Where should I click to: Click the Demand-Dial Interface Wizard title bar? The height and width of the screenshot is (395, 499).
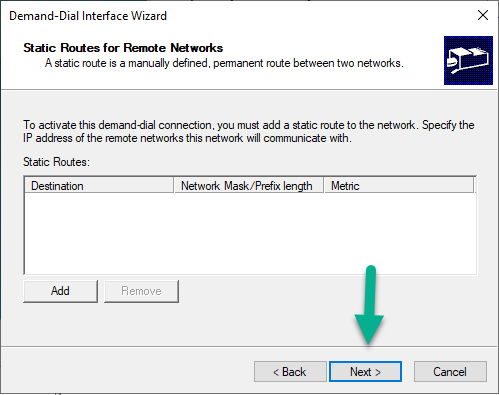point(233,16)
